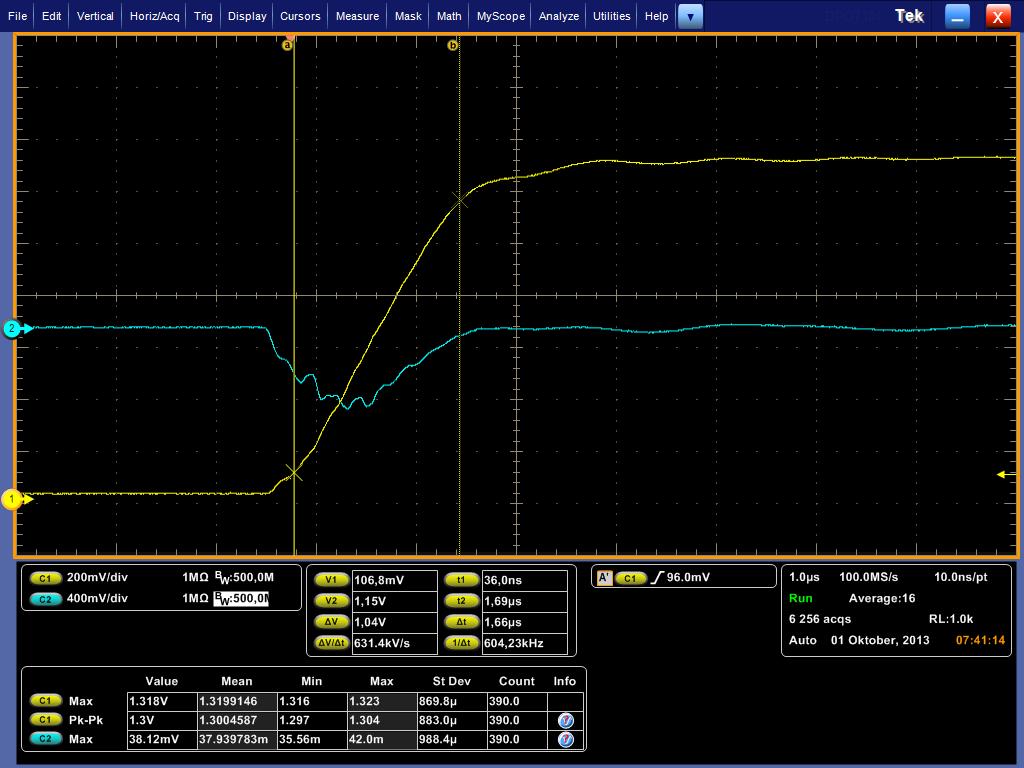Screen dimensions: 1024x768
Task: Open the Measure menu
Action: pos(357,16)
